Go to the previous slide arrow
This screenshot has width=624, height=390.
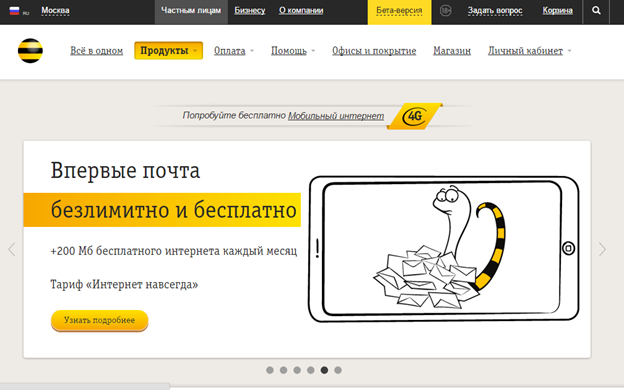point(12,249)
